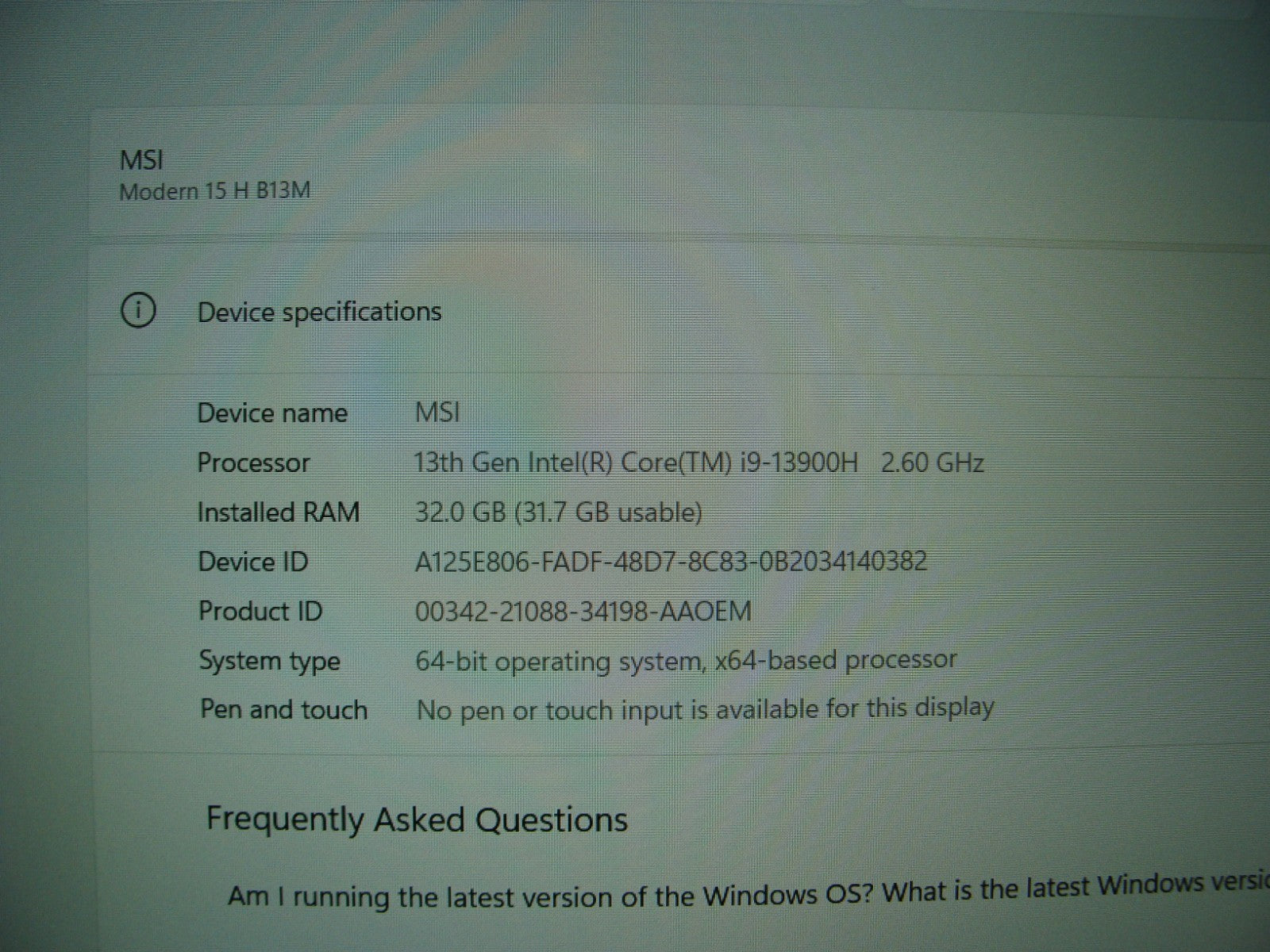1270x952 pixels.
Task: Click the Product ID label
Action: 260,611
